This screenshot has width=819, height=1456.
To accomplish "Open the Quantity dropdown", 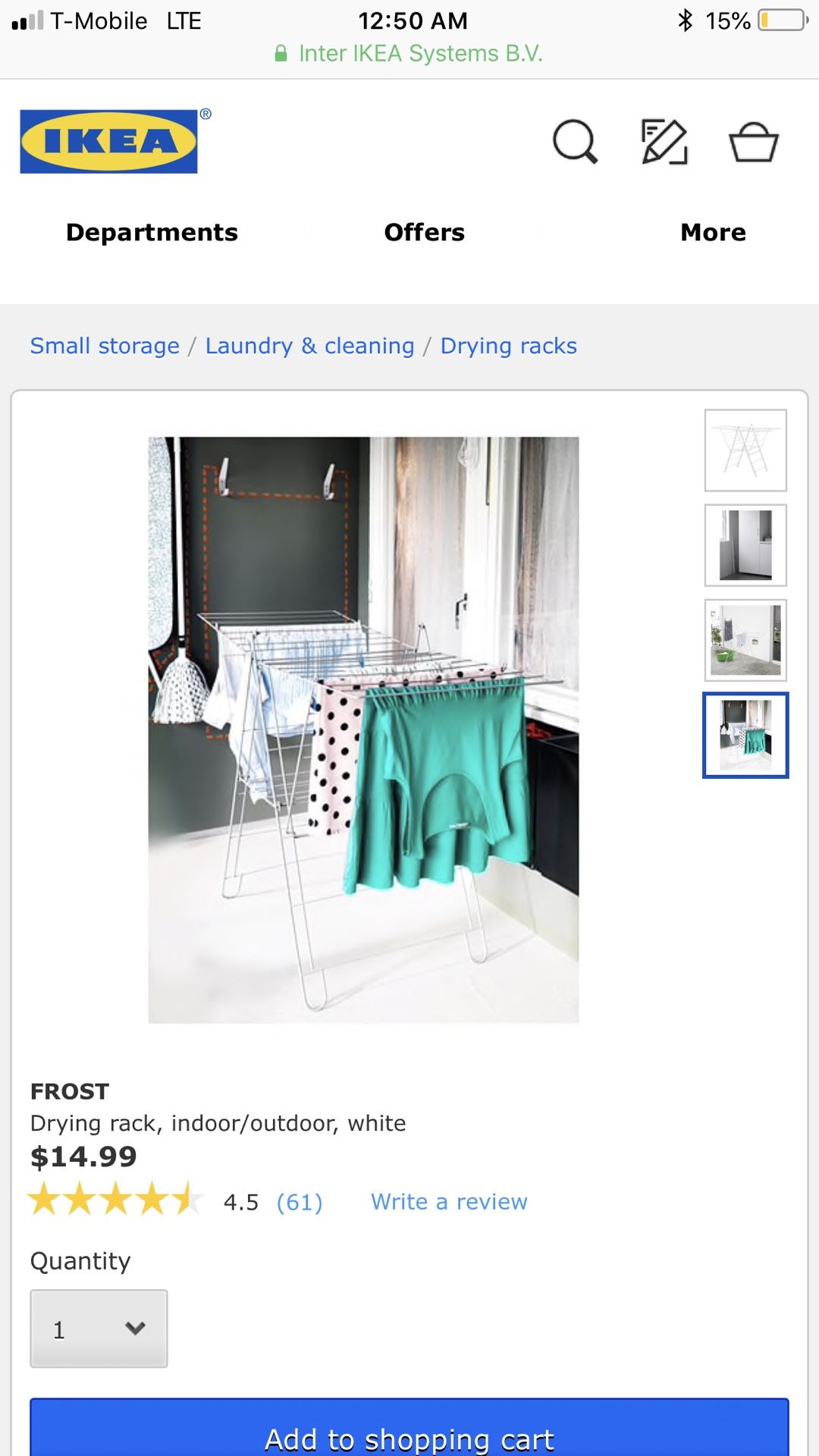I will (99, 1329).
